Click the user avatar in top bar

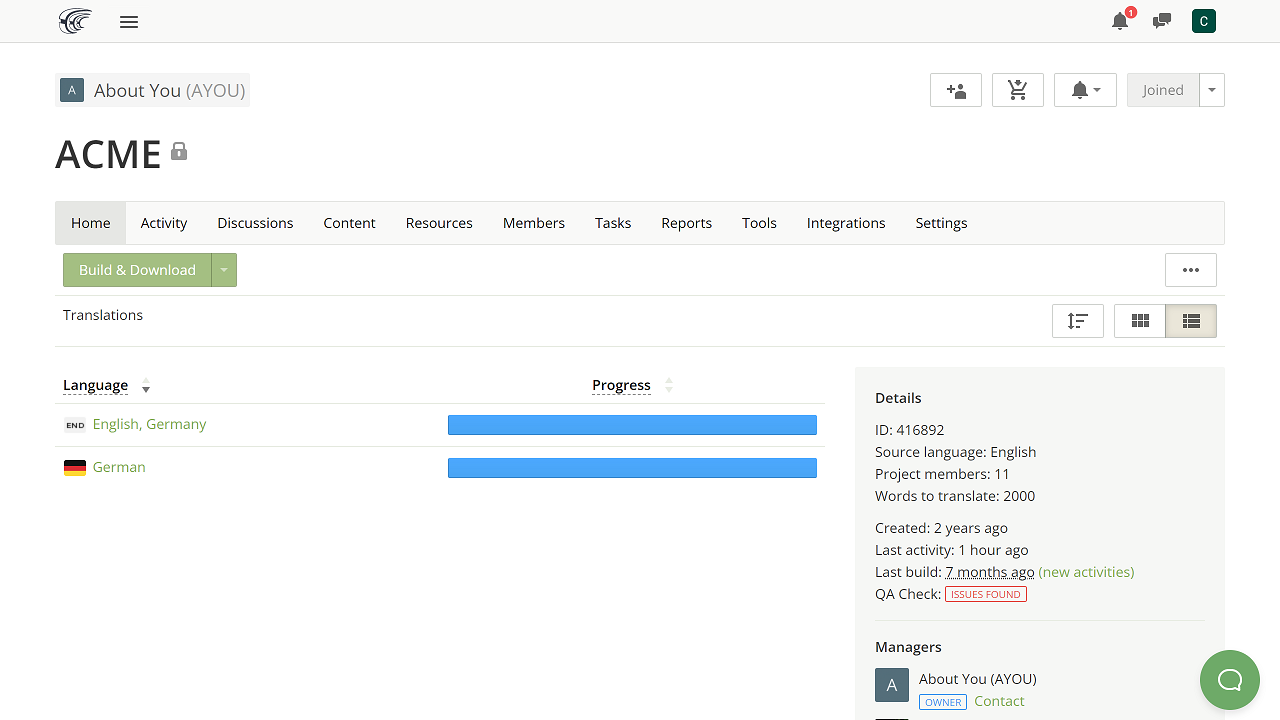pos(1204,21)
